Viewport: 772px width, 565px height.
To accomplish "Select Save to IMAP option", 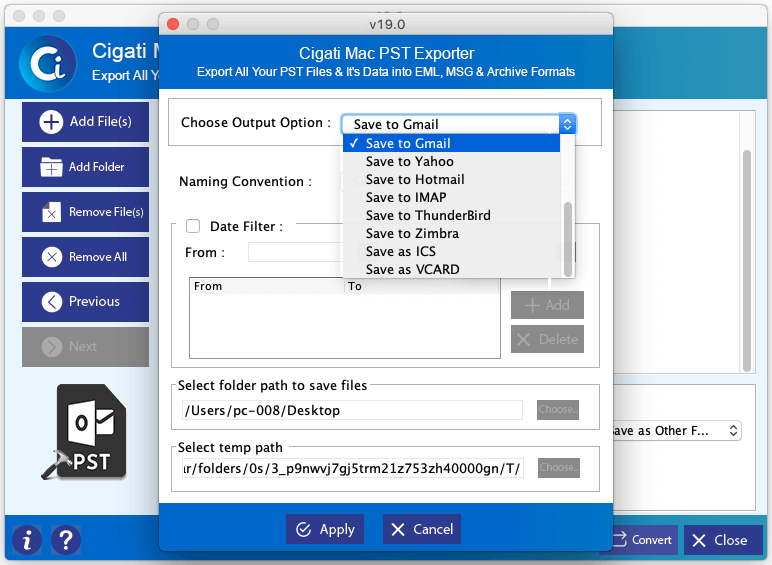I will tap(451, 197).
